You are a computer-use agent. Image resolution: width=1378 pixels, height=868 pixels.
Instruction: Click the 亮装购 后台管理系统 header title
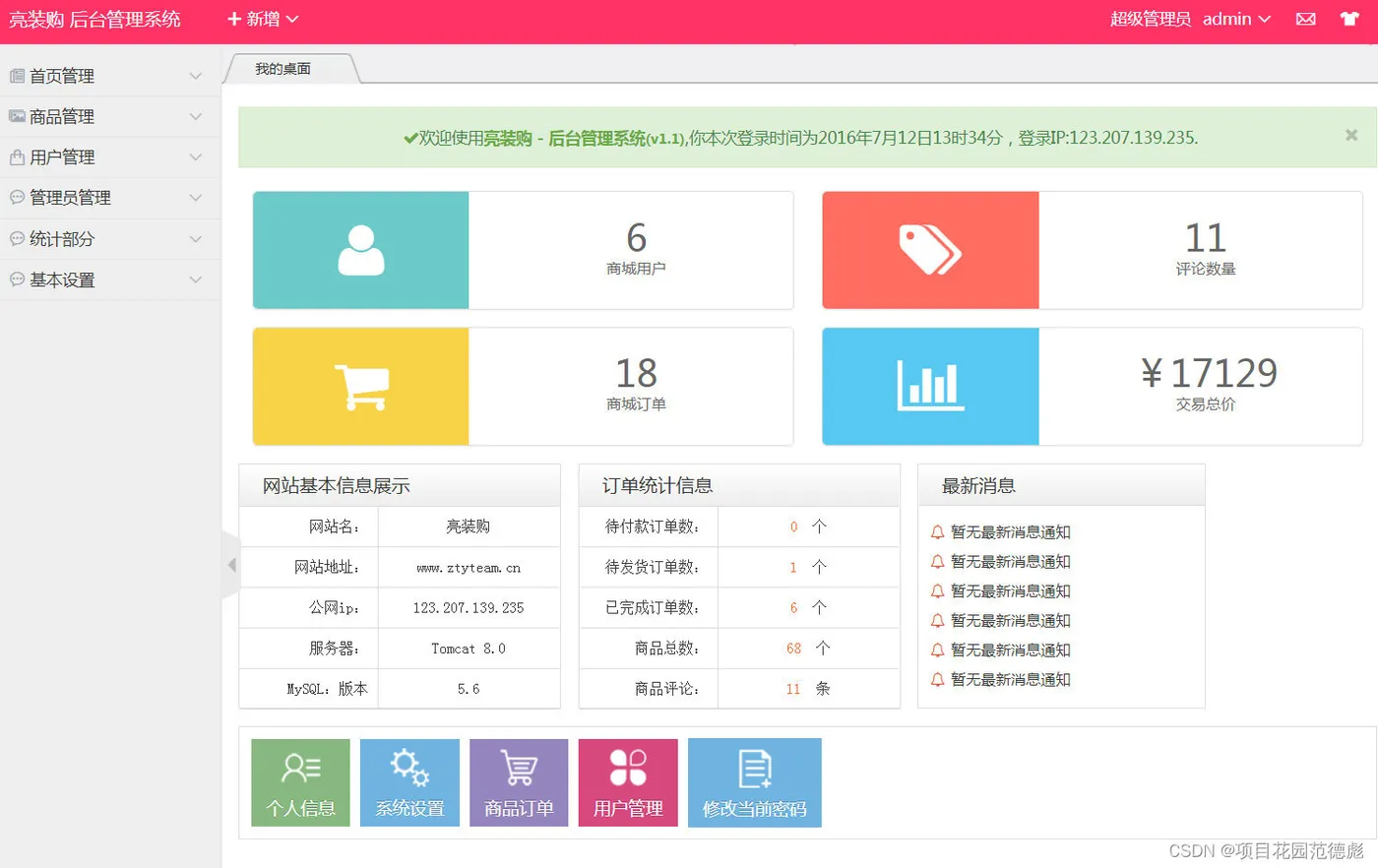94,19
